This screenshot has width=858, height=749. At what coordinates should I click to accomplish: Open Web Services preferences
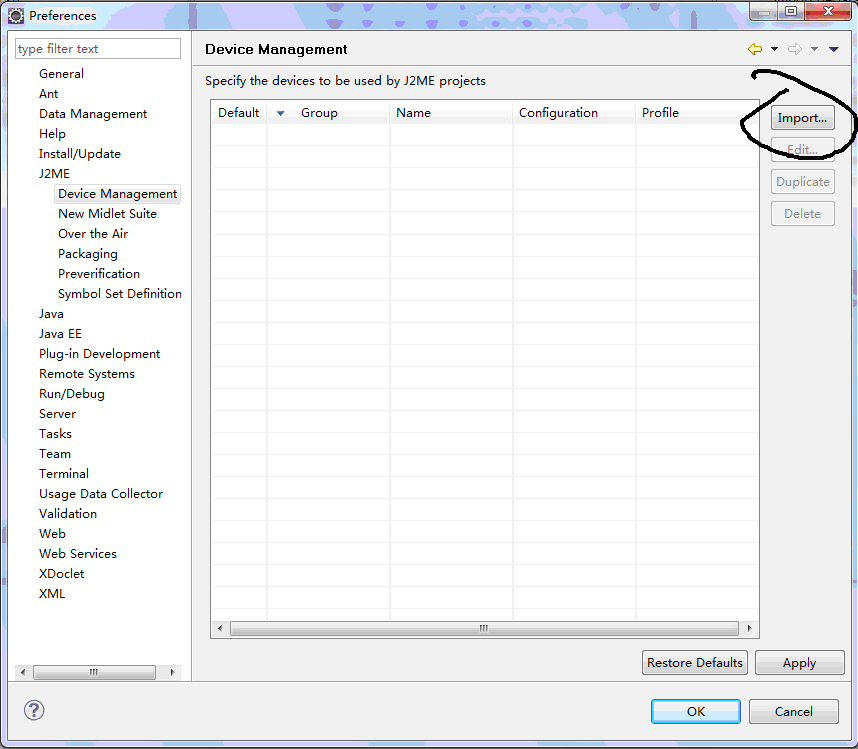tap(78, 554)
